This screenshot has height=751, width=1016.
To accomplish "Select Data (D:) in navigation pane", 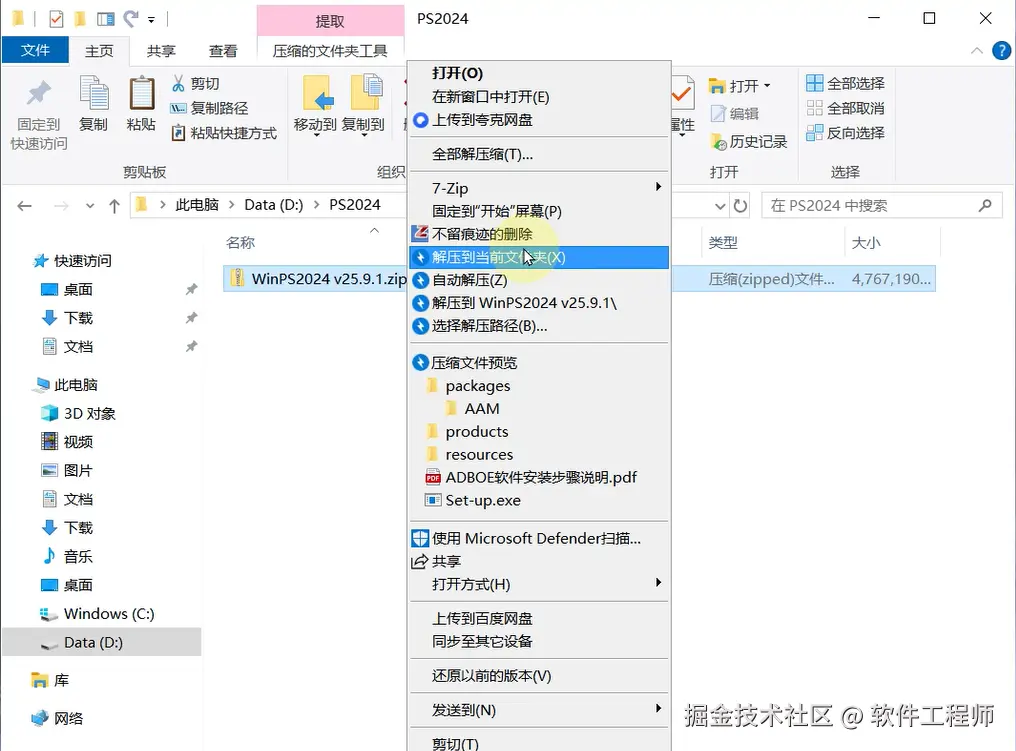I will (x=102, y=642).
